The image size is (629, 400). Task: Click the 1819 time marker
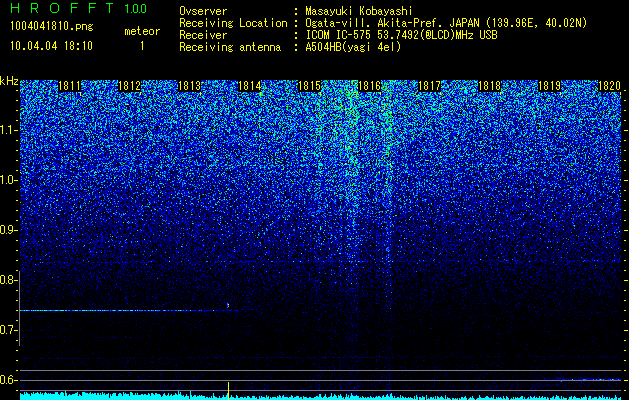click(549, 86)
